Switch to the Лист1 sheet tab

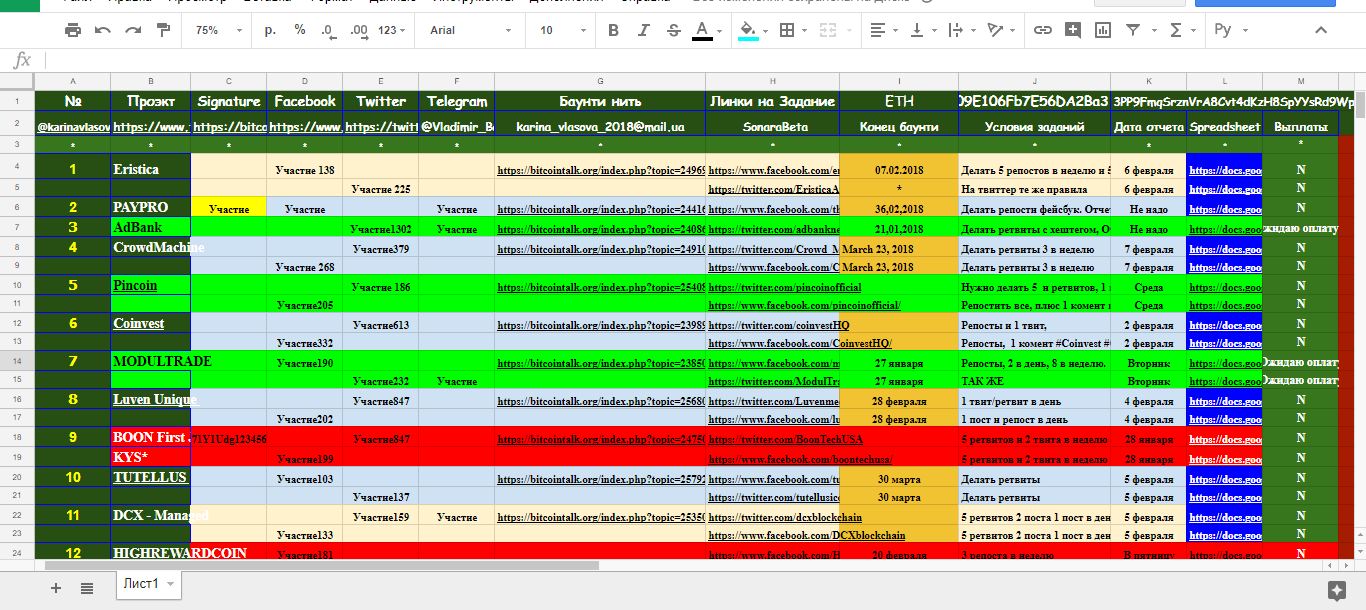pyautogui.click(x=141, y=584)
